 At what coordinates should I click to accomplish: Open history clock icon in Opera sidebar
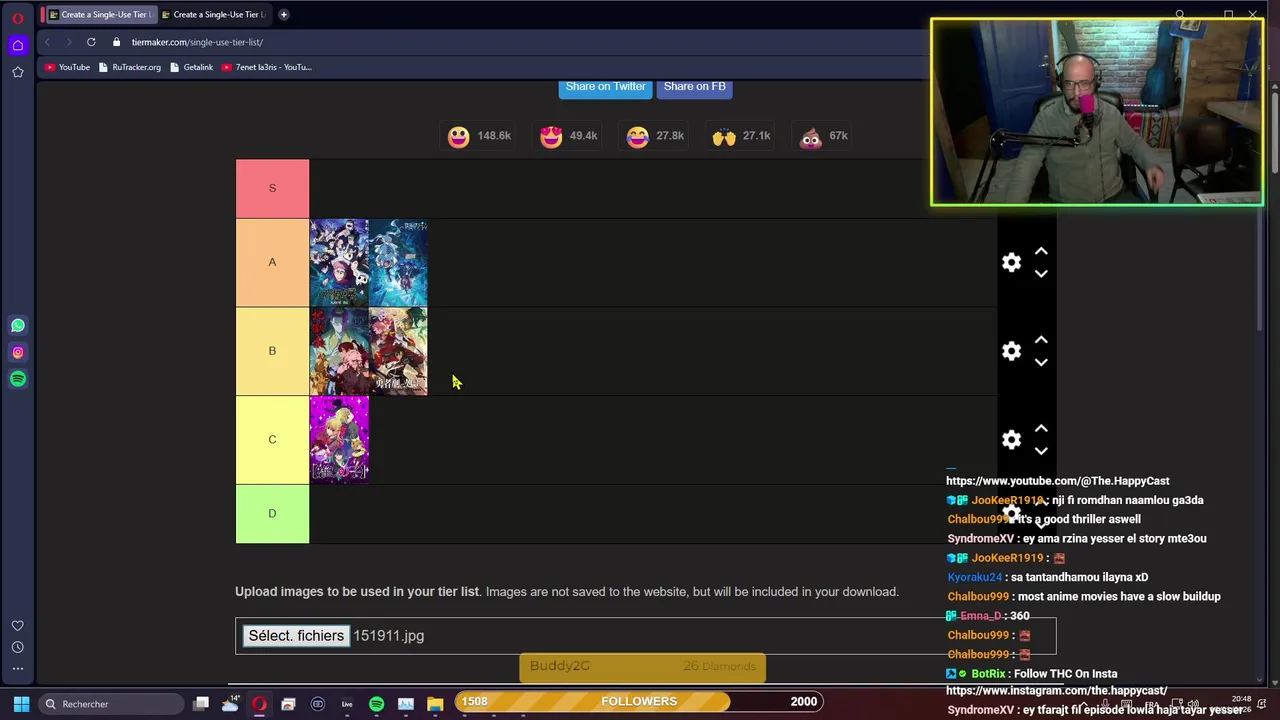[18, 648]
